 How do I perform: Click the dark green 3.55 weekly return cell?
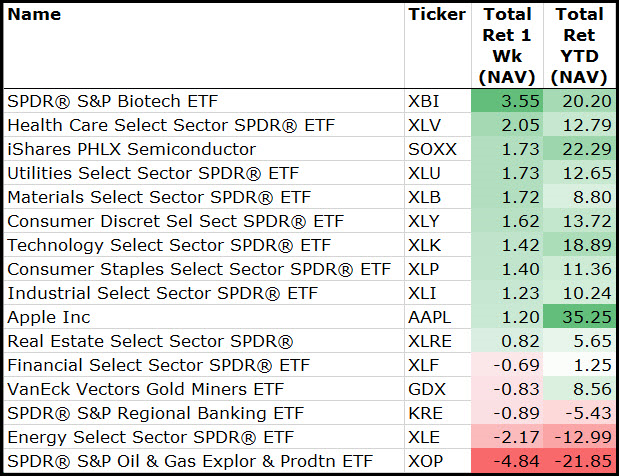[507, 101]
